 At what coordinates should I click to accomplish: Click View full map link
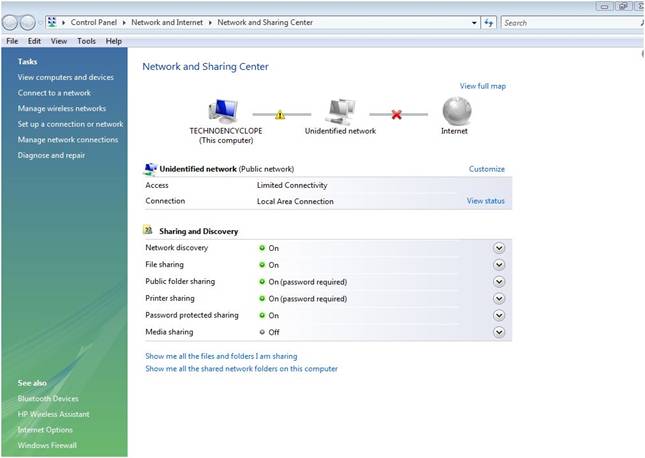(x=483, y=86)
